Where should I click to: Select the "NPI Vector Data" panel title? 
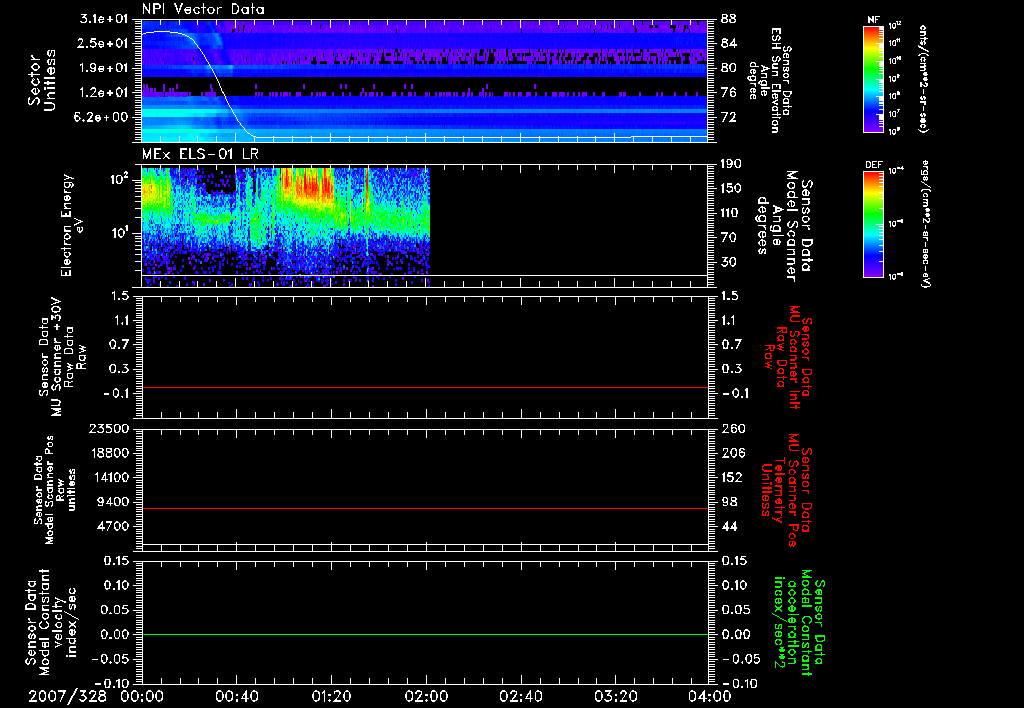(x=203, y=9)
